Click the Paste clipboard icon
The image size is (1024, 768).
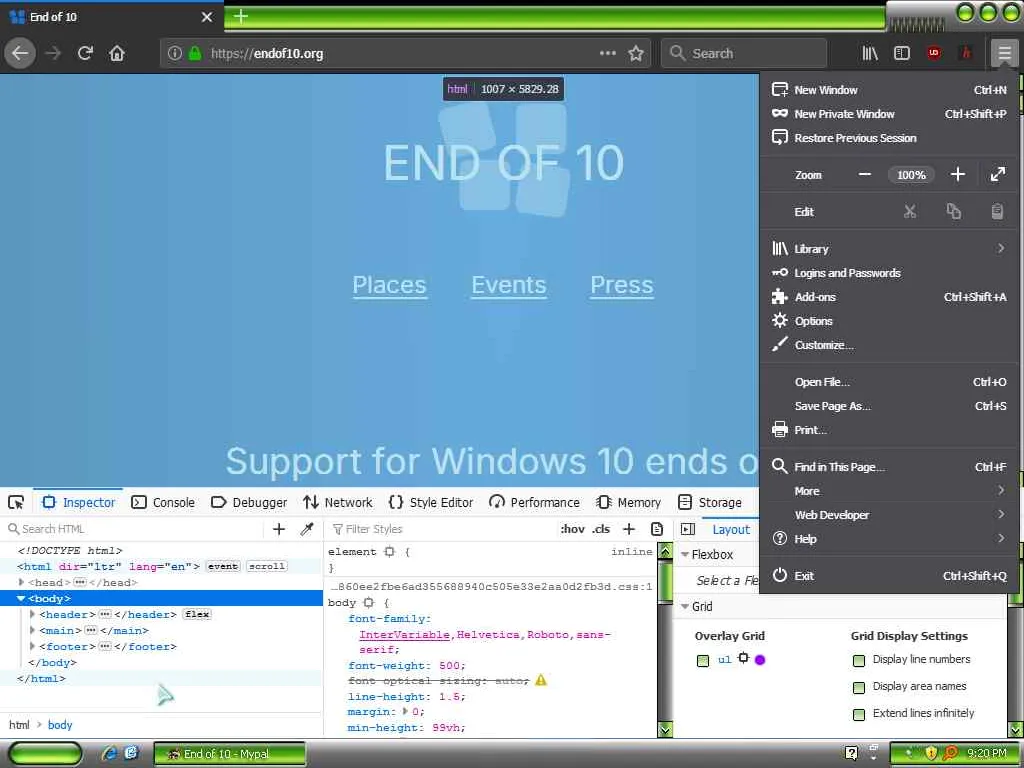click(997, 212)
